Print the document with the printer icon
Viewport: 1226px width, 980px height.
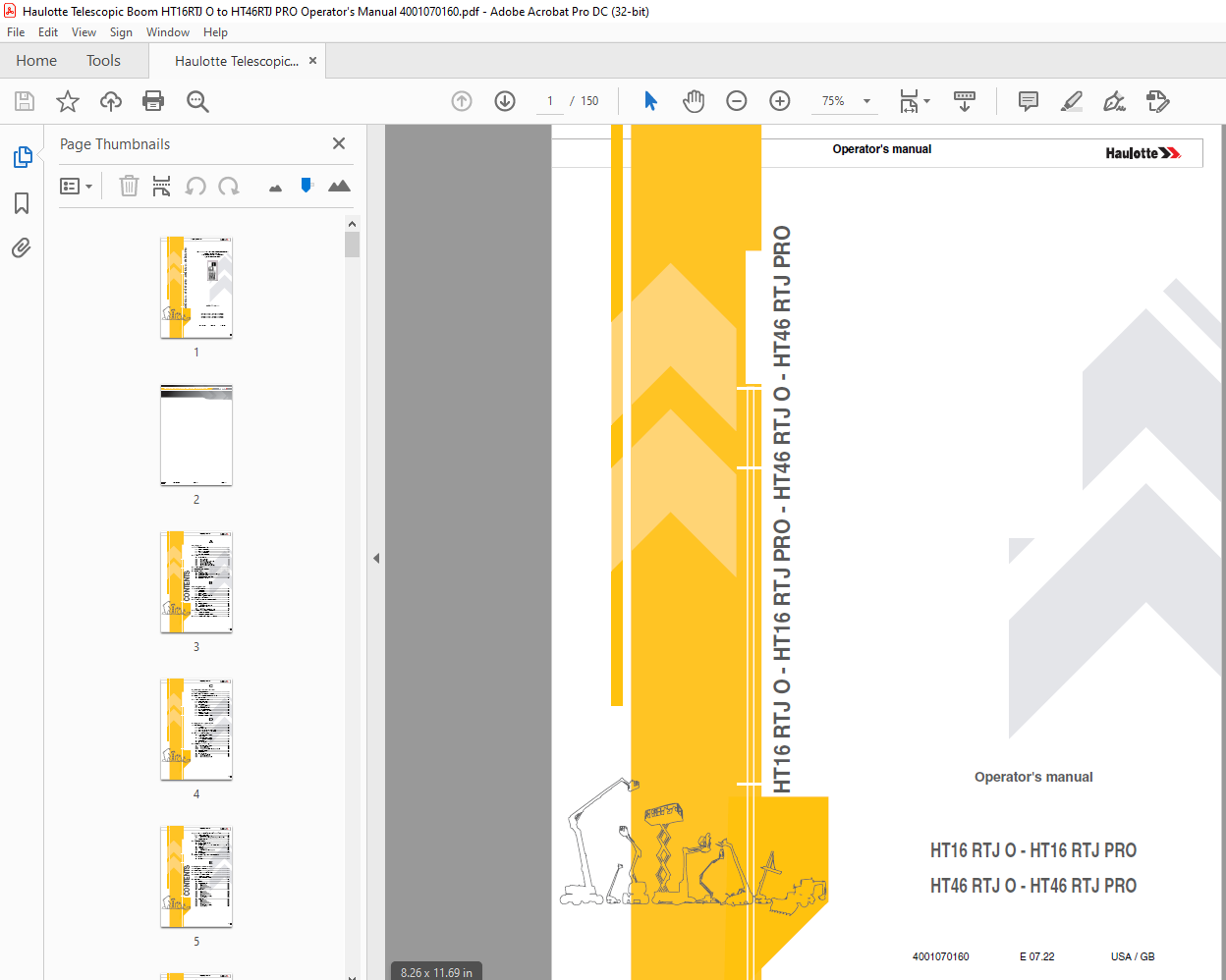pos(153,101)
